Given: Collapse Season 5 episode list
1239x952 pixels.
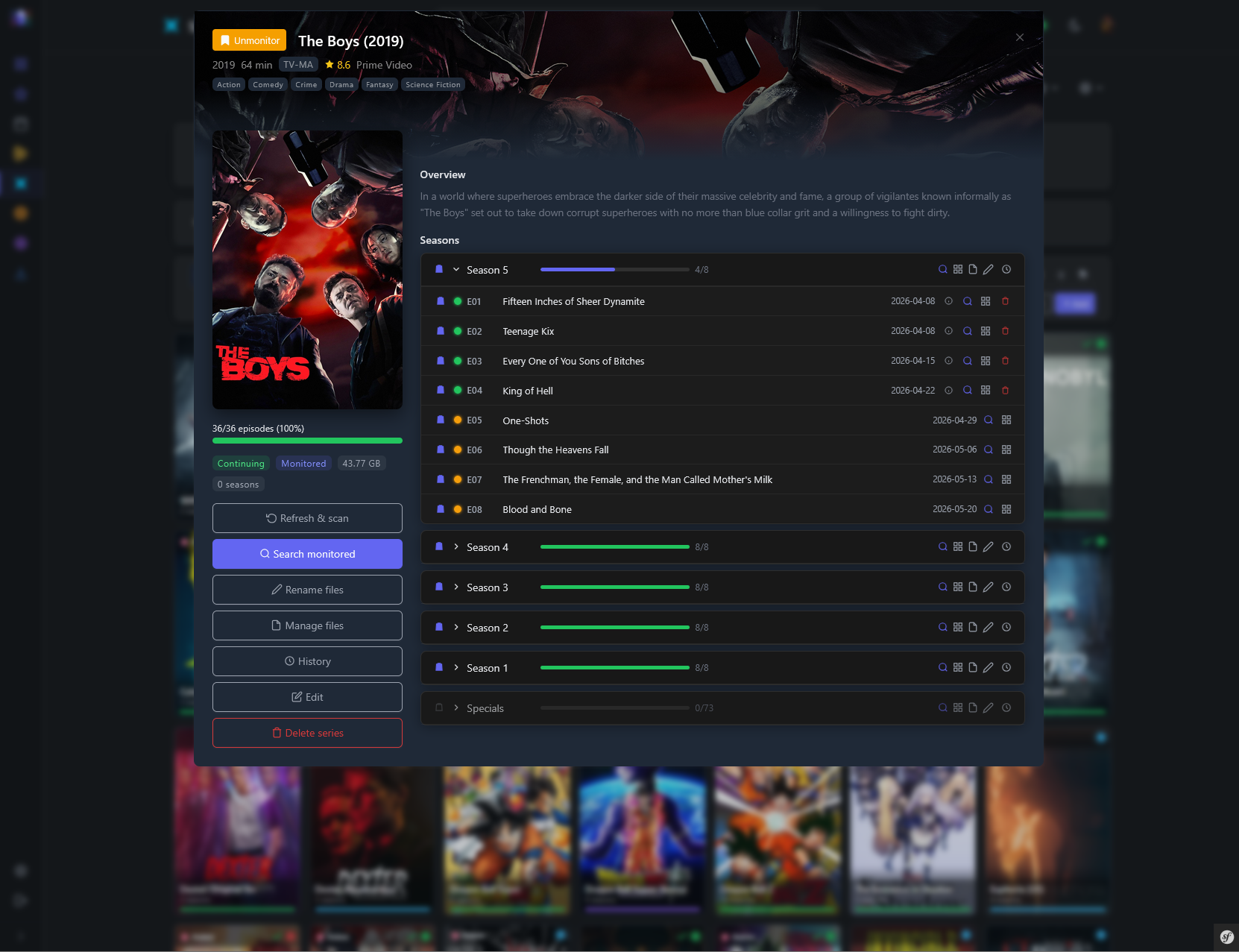Looking at the screenshot, I should pos(456,269).
